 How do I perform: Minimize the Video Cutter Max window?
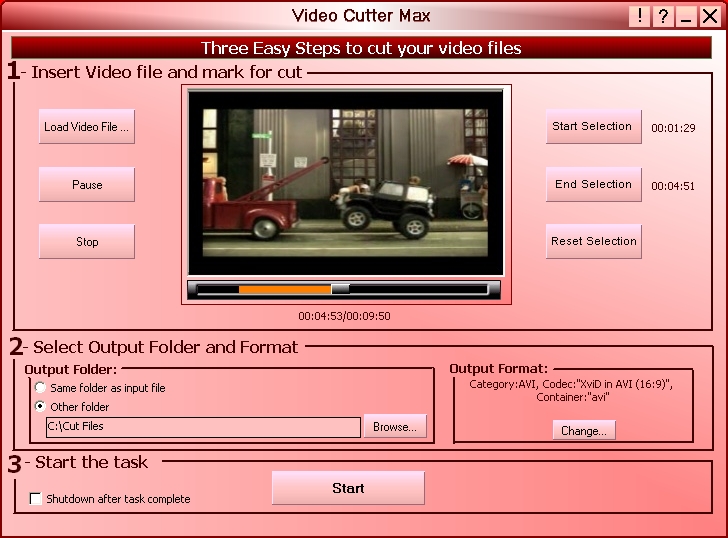pos(686,16)
